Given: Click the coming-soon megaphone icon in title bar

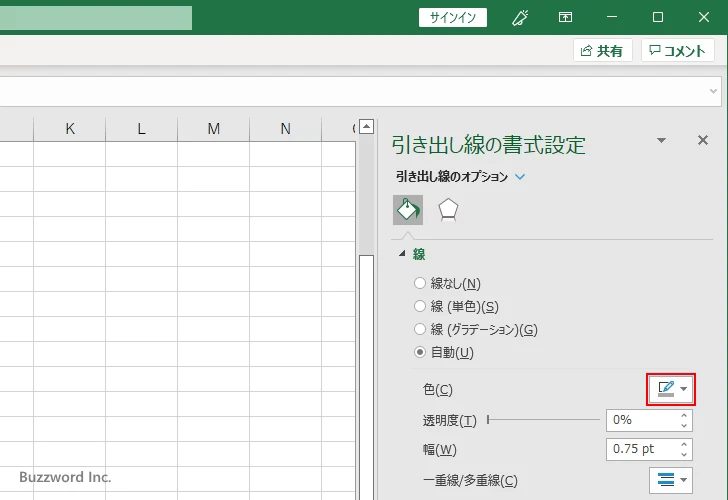Looking at the screenshot, I should click(x=520, y=18).
